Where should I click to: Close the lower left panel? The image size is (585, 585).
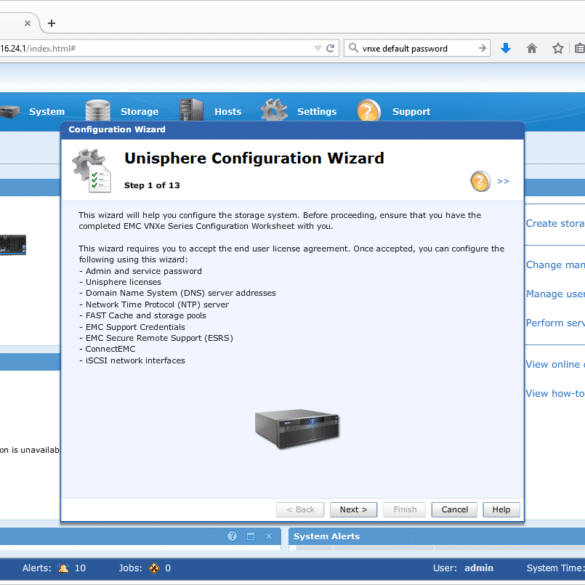(x=269, y=536)
